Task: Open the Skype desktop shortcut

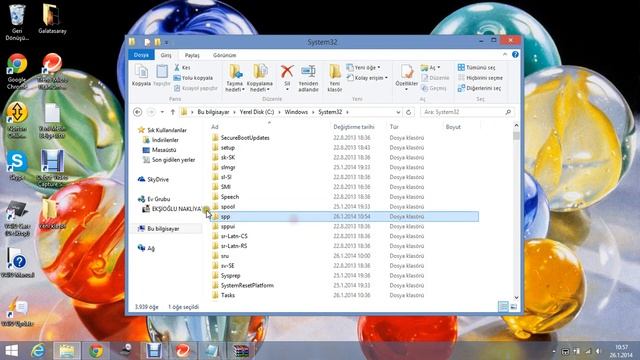Action: pos(17,165)
